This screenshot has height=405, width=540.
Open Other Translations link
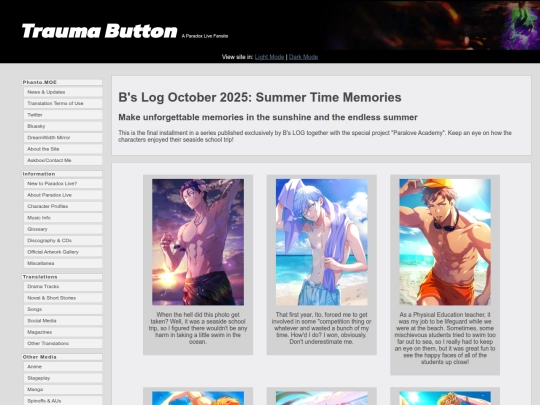[63, 343]
